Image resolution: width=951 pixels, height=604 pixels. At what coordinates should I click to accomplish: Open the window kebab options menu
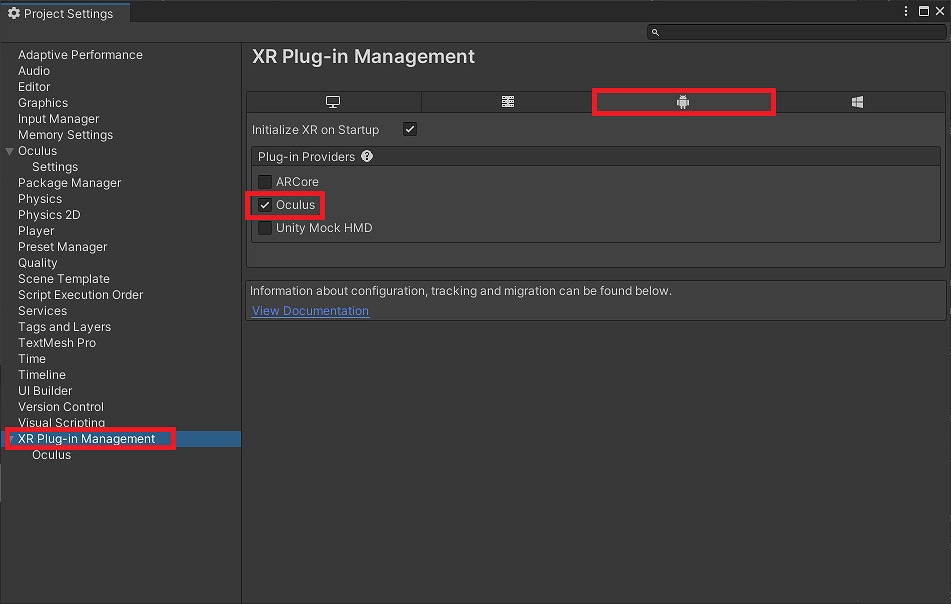(906, 11)
